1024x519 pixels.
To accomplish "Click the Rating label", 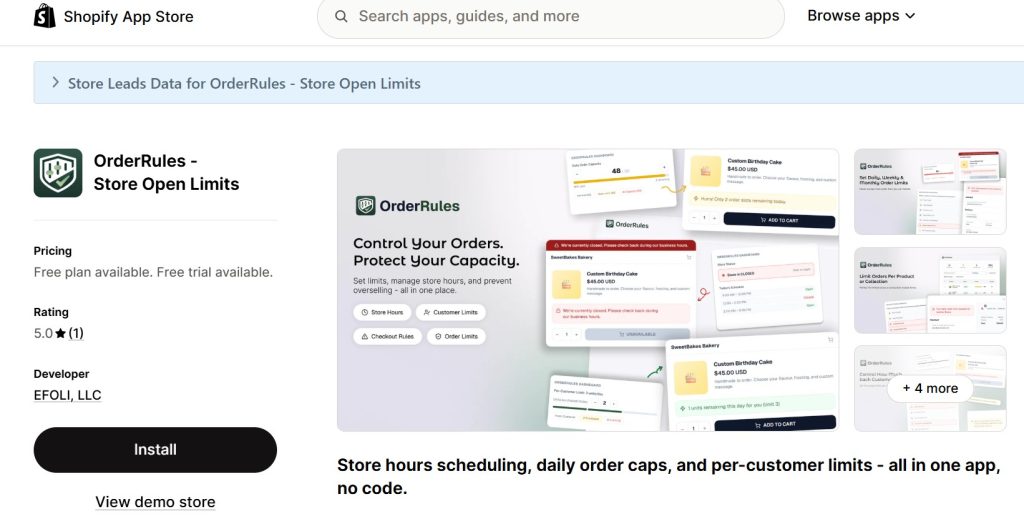I will tap(51, 312).
